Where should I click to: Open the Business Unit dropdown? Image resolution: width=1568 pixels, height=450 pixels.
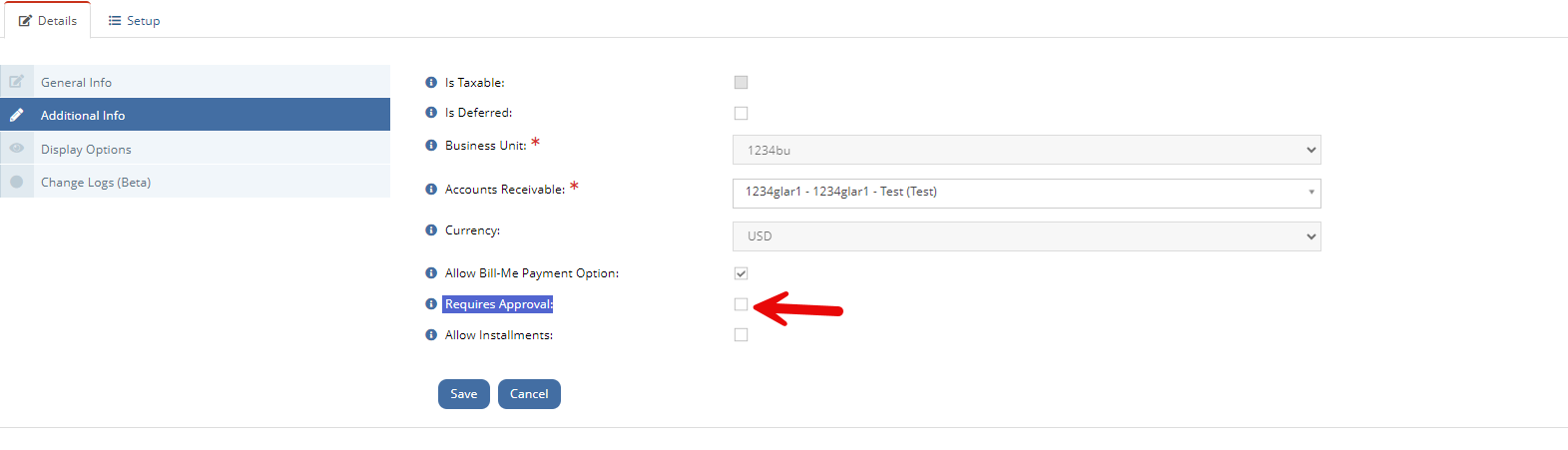[x=1026, y=150]
